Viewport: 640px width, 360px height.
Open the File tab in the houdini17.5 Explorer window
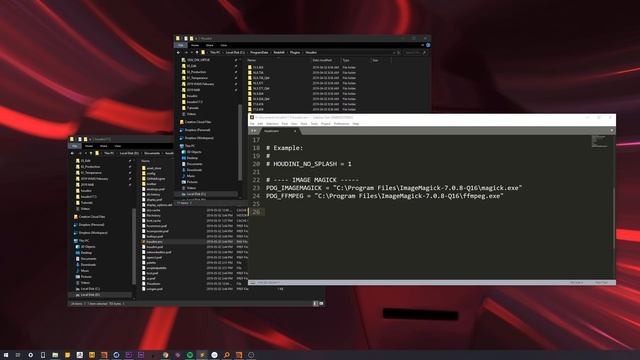click(x=75, y=146)
